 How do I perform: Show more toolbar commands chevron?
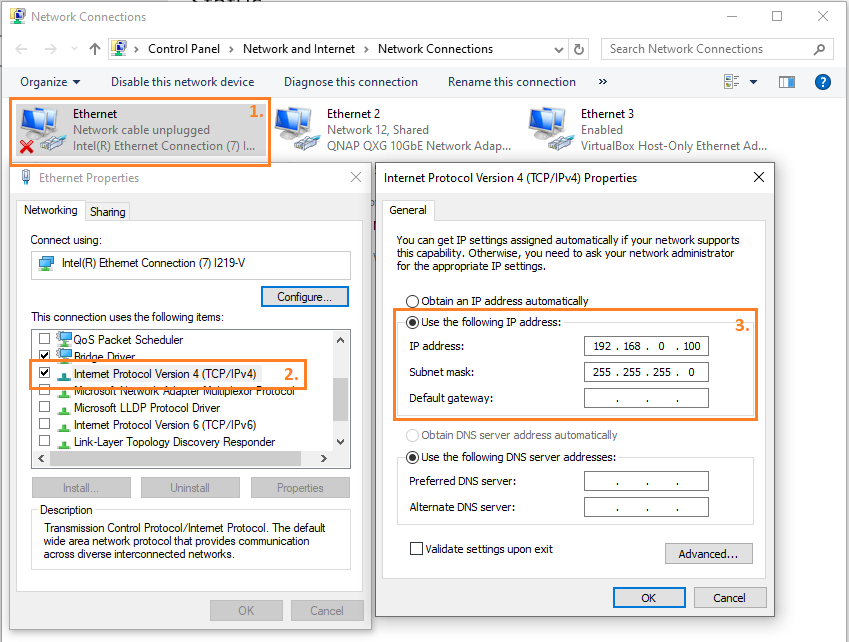click(x=603, y=82)
